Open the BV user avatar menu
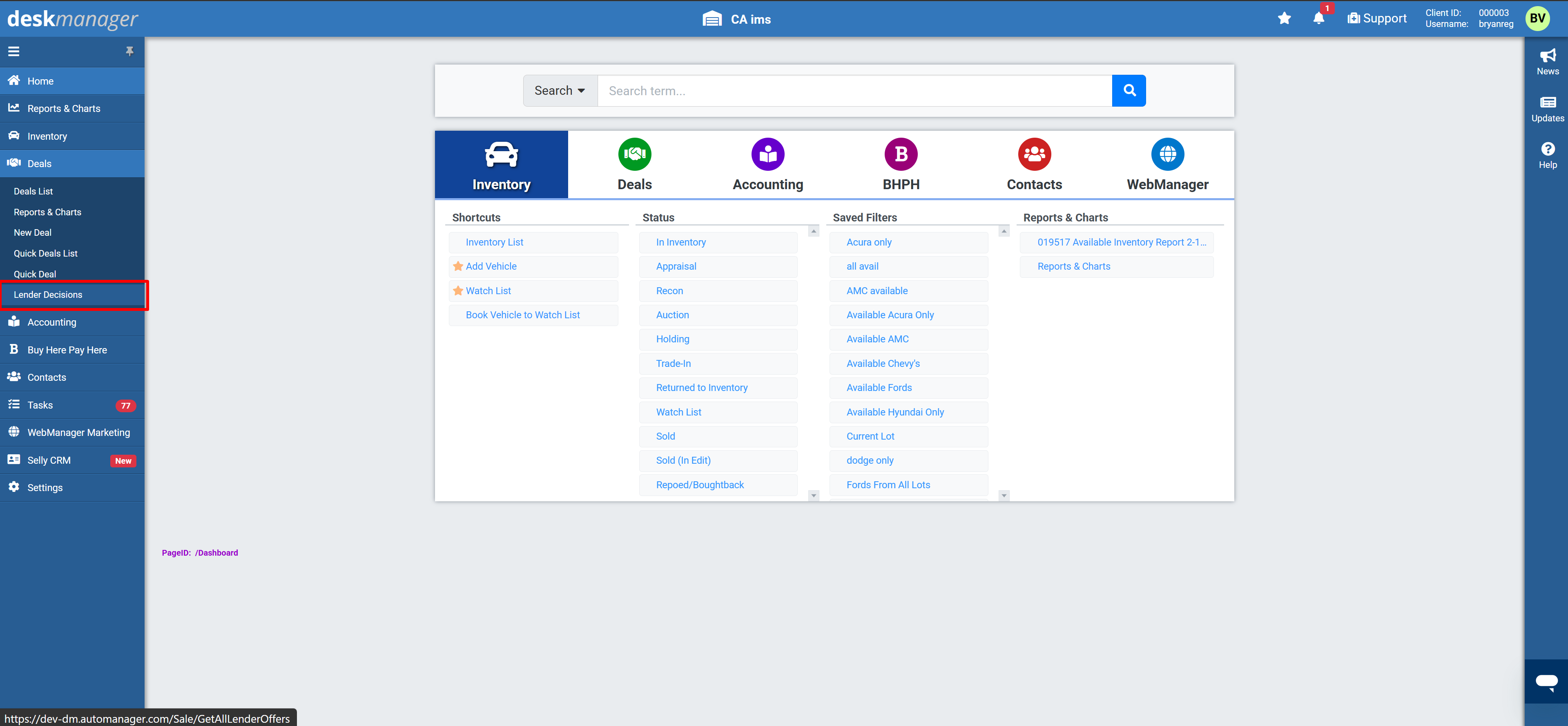 coord(1537,18)
